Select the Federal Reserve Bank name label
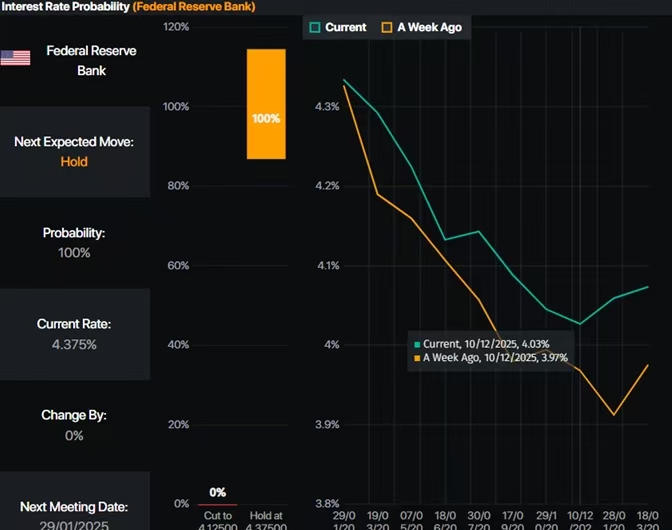 tap(91, 60)
